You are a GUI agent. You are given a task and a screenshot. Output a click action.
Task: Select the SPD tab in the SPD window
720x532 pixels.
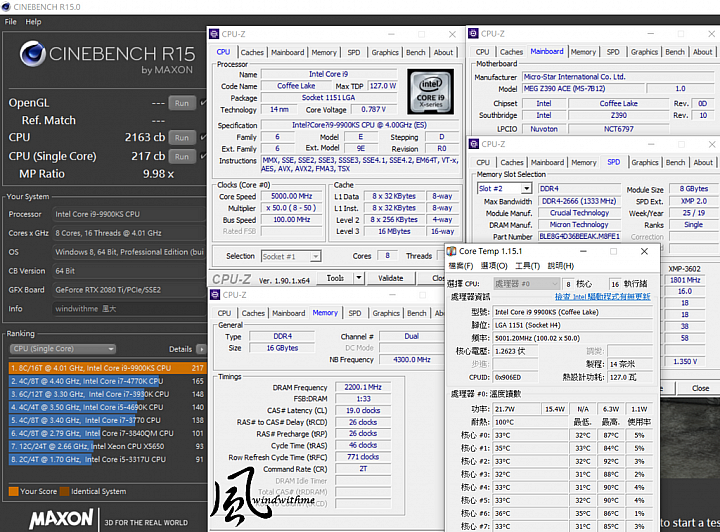point(613,162)
